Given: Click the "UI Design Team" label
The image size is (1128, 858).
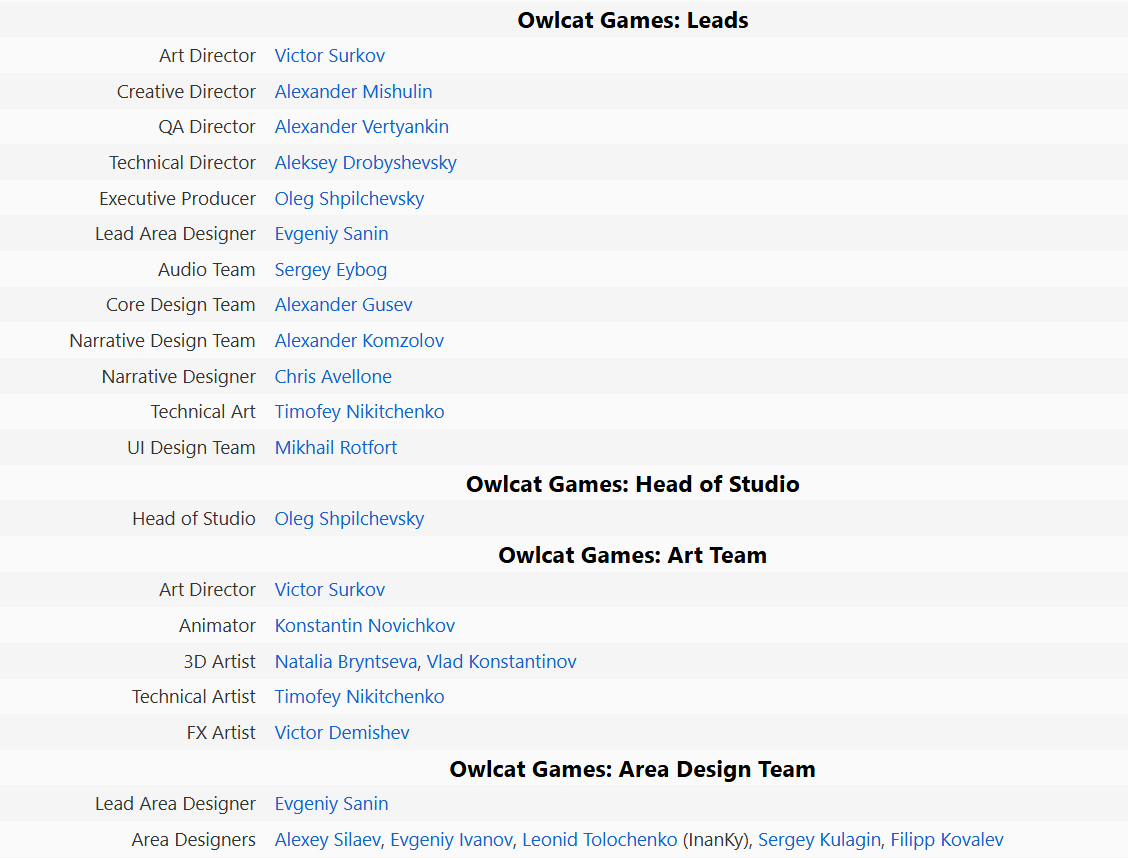Looking at the screenshot, I should pos(191,447).
